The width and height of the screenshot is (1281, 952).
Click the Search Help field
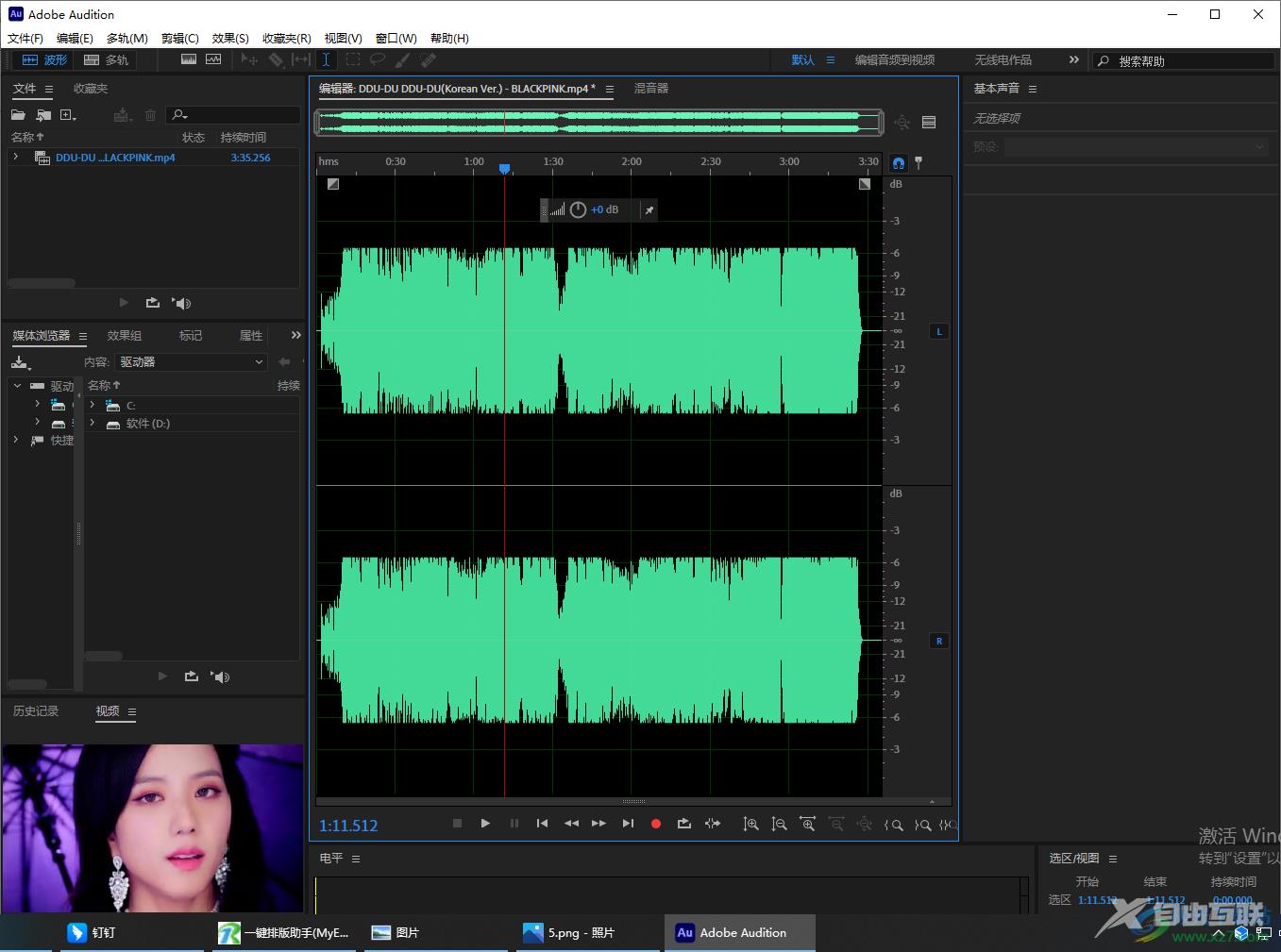click(x=1184, y=60)
